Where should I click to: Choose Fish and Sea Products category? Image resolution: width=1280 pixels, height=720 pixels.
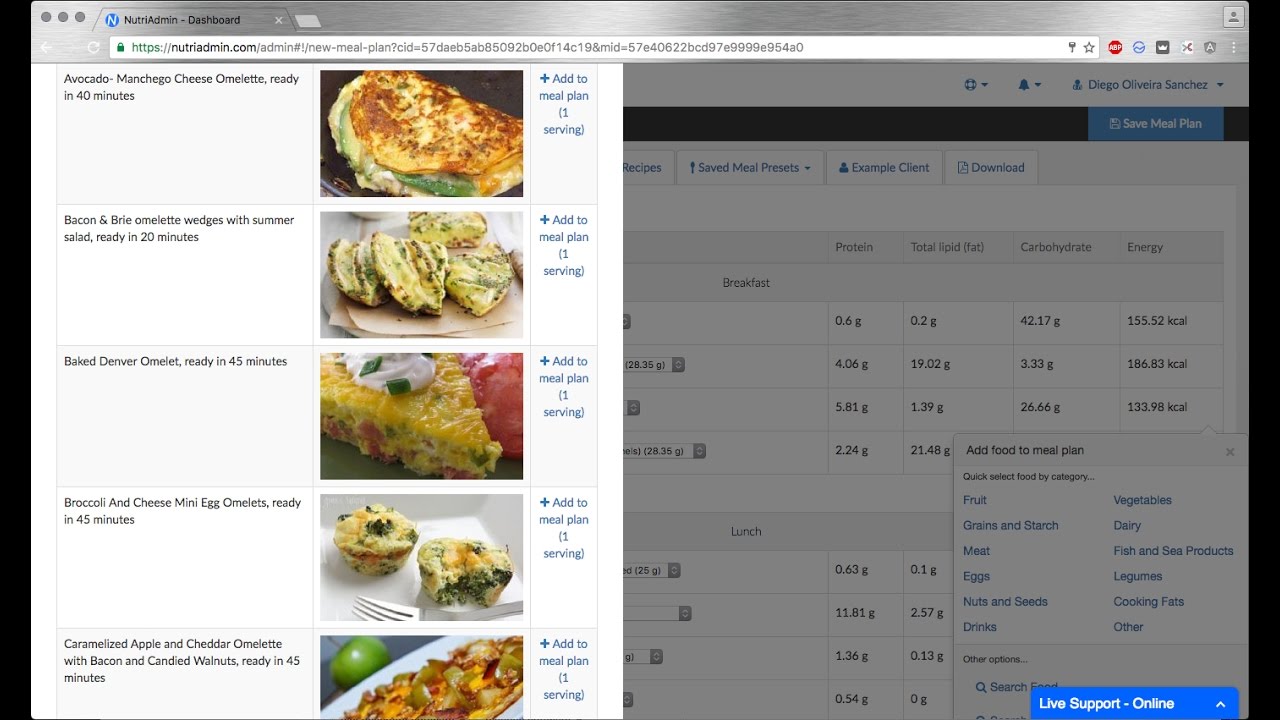(1173, 551)
